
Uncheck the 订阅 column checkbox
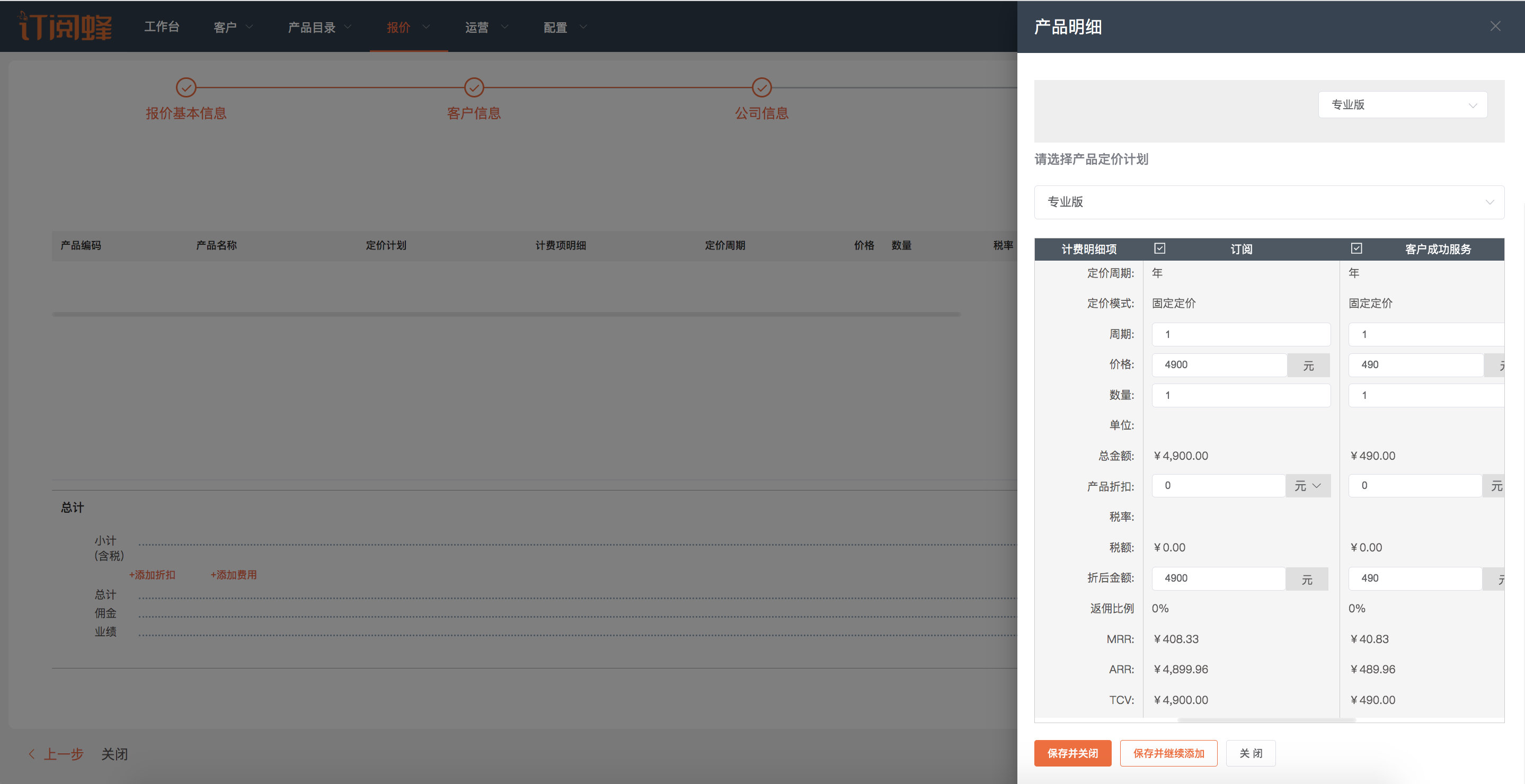pos(1159,248)
